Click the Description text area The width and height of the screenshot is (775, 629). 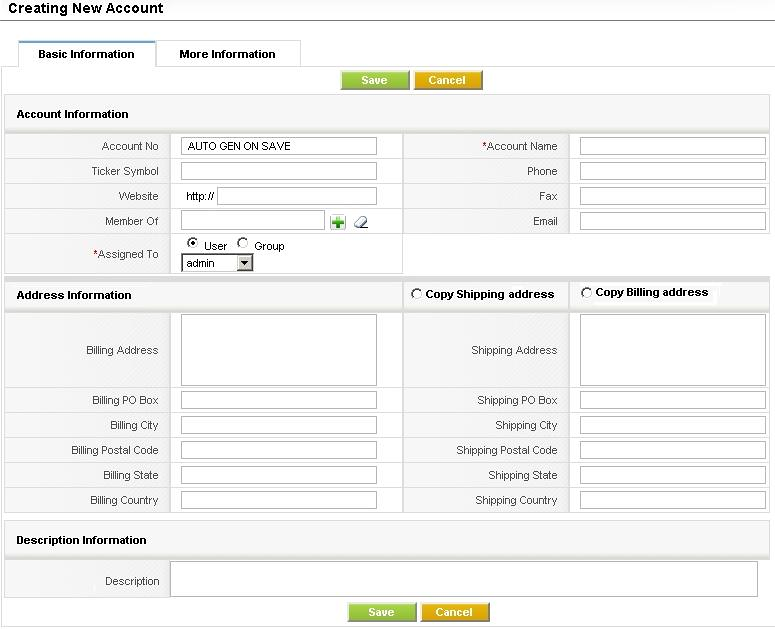click(464, 579)
